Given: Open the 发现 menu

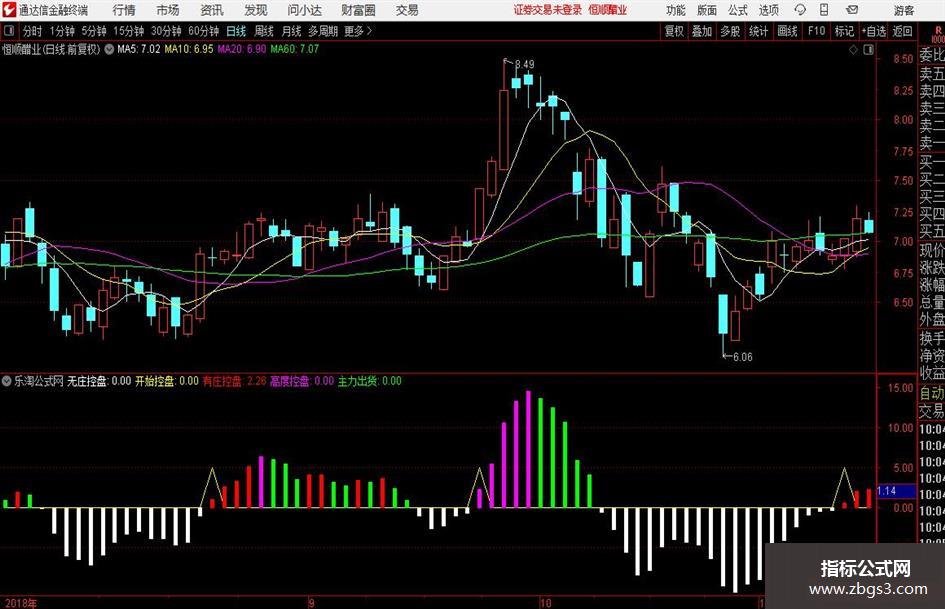Looking at the screenshot, I should pos(256,10).
